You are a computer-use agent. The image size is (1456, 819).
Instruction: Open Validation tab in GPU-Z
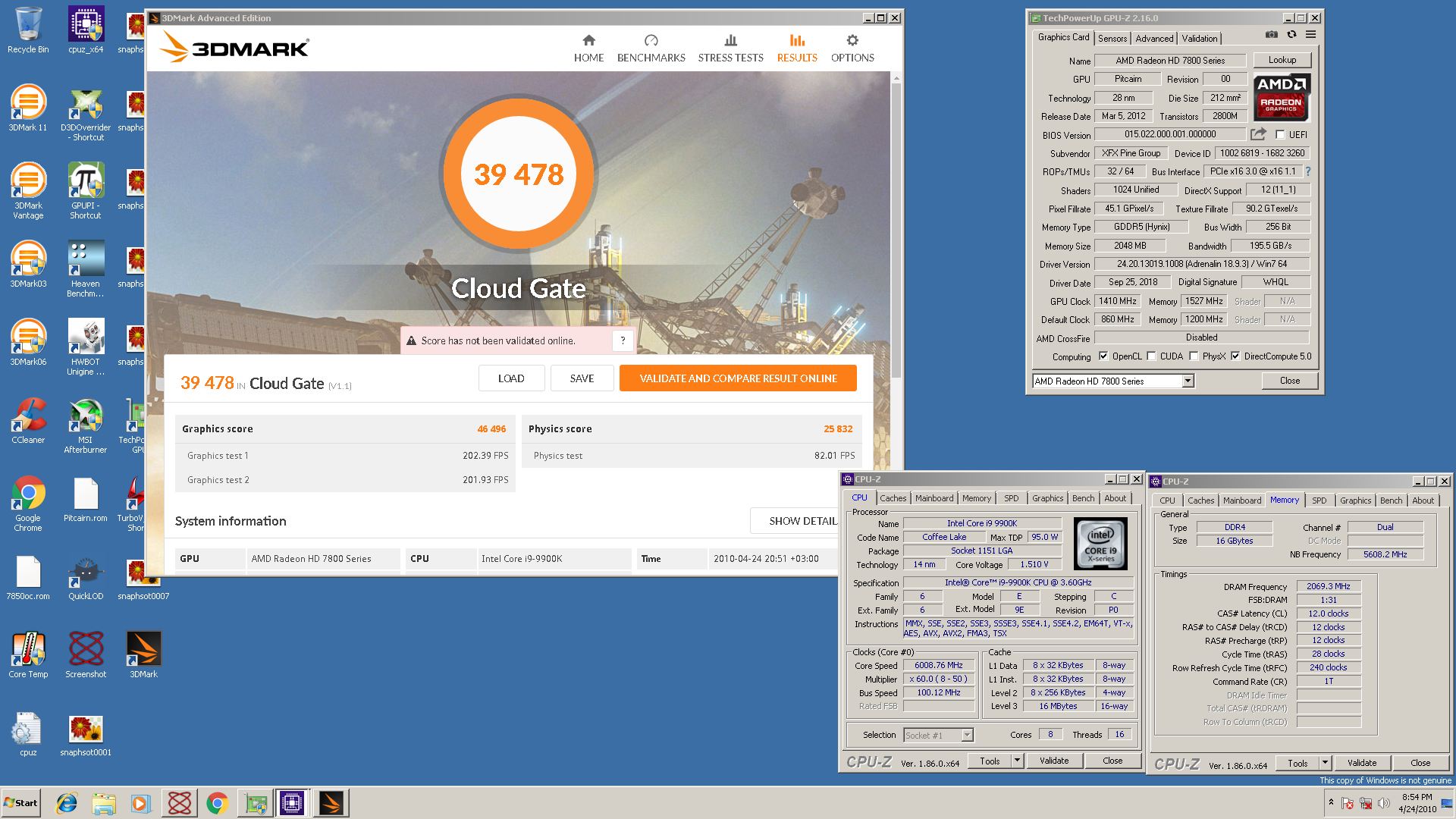(1200, 38)
